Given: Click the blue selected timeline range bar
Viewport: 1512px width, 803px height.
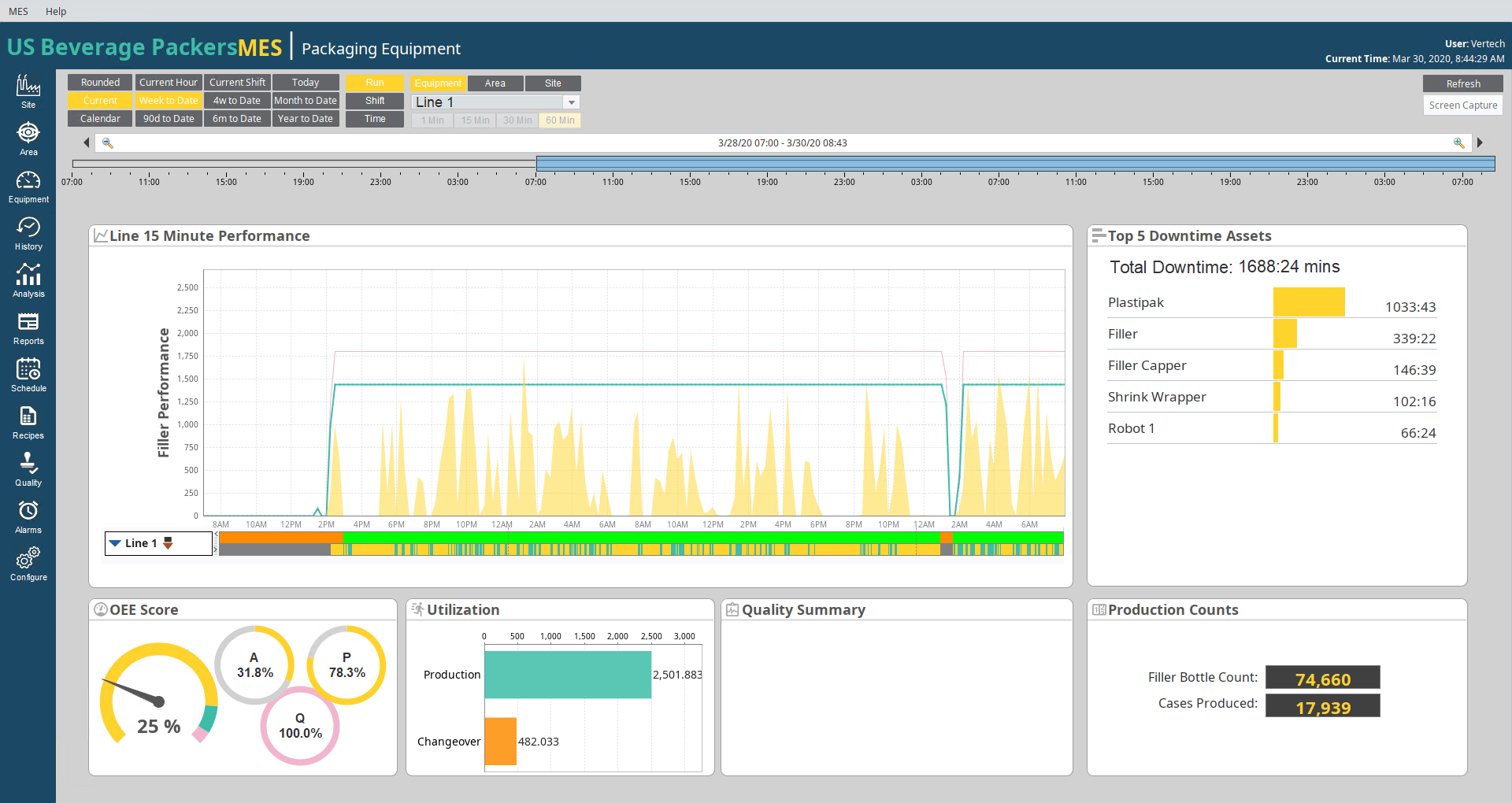Looking at the screenshot, I should tap(1015, 164).
